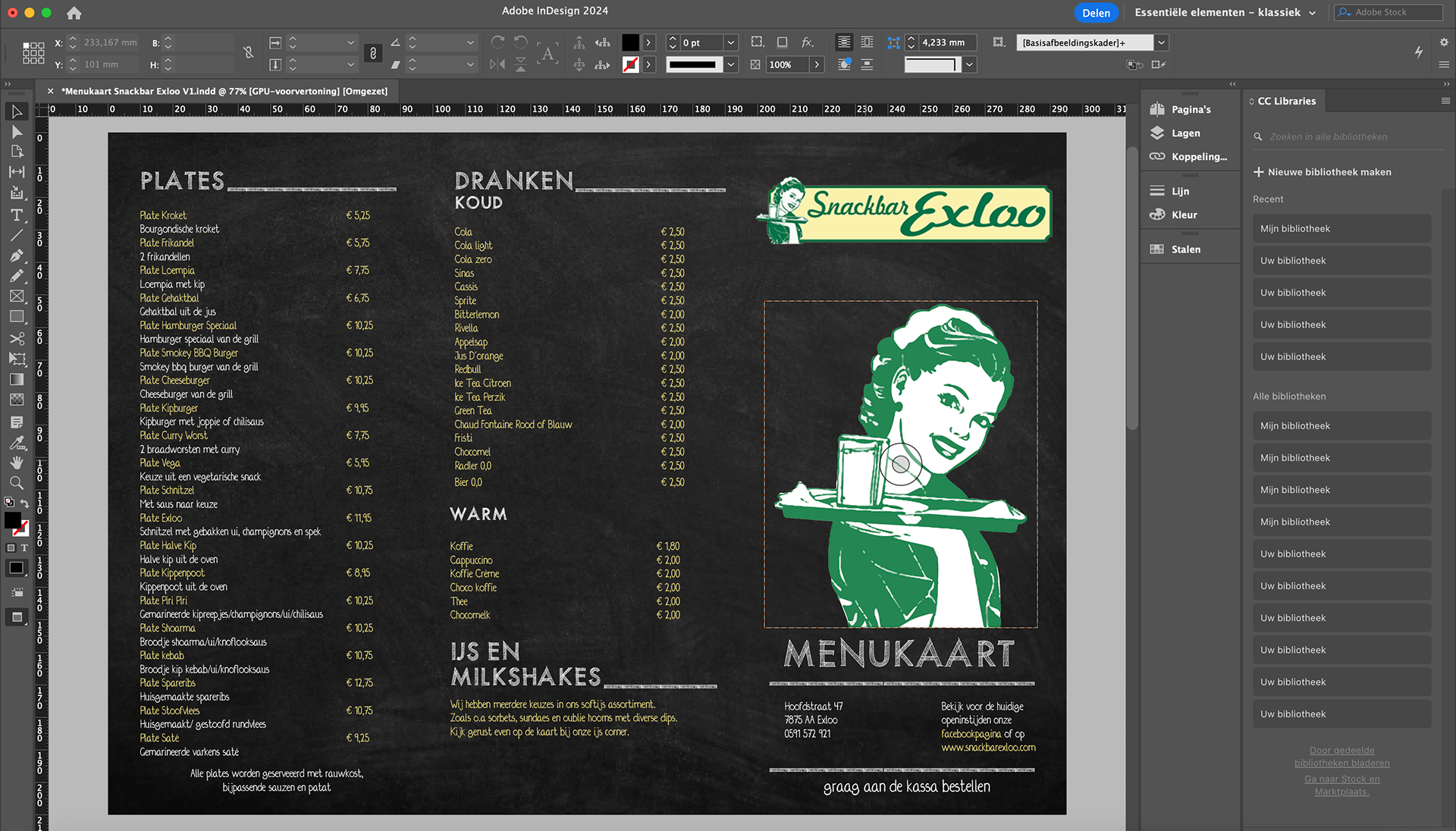1456x831 pixels.
Task: Open the Koppelingen panel
Action: click(1189, 156)
